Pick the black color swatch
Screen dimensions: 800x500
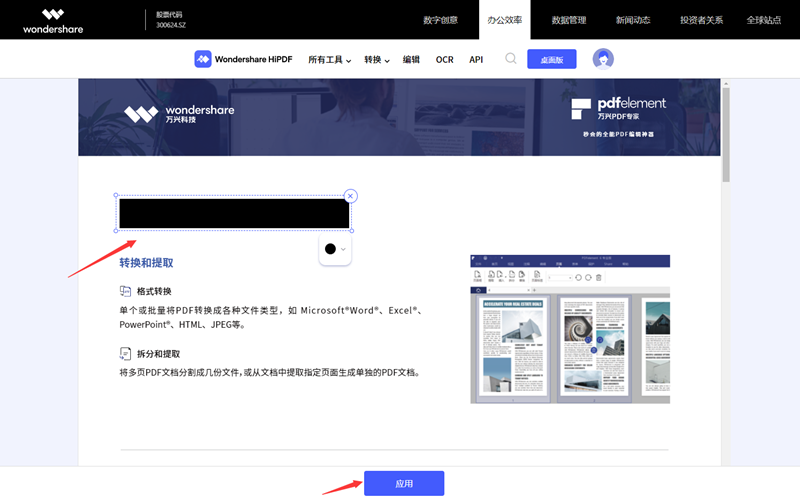pos(330,249)
